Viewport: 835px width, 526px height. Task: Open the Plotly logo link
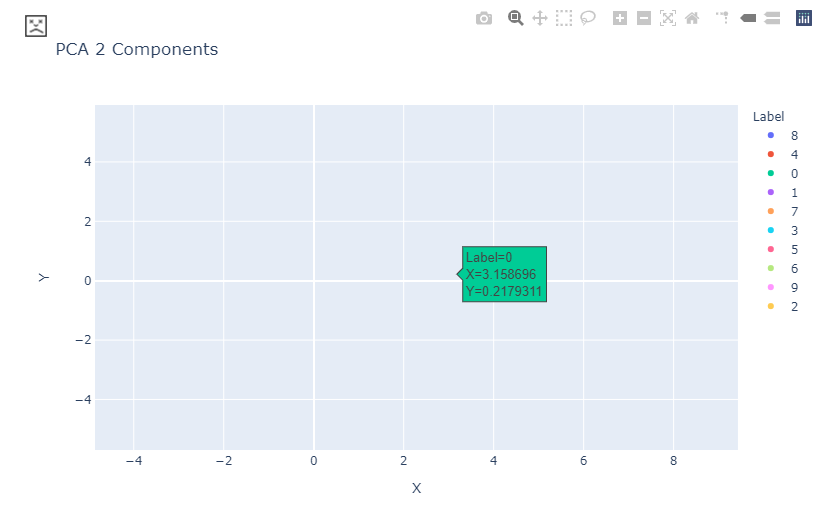804,18
